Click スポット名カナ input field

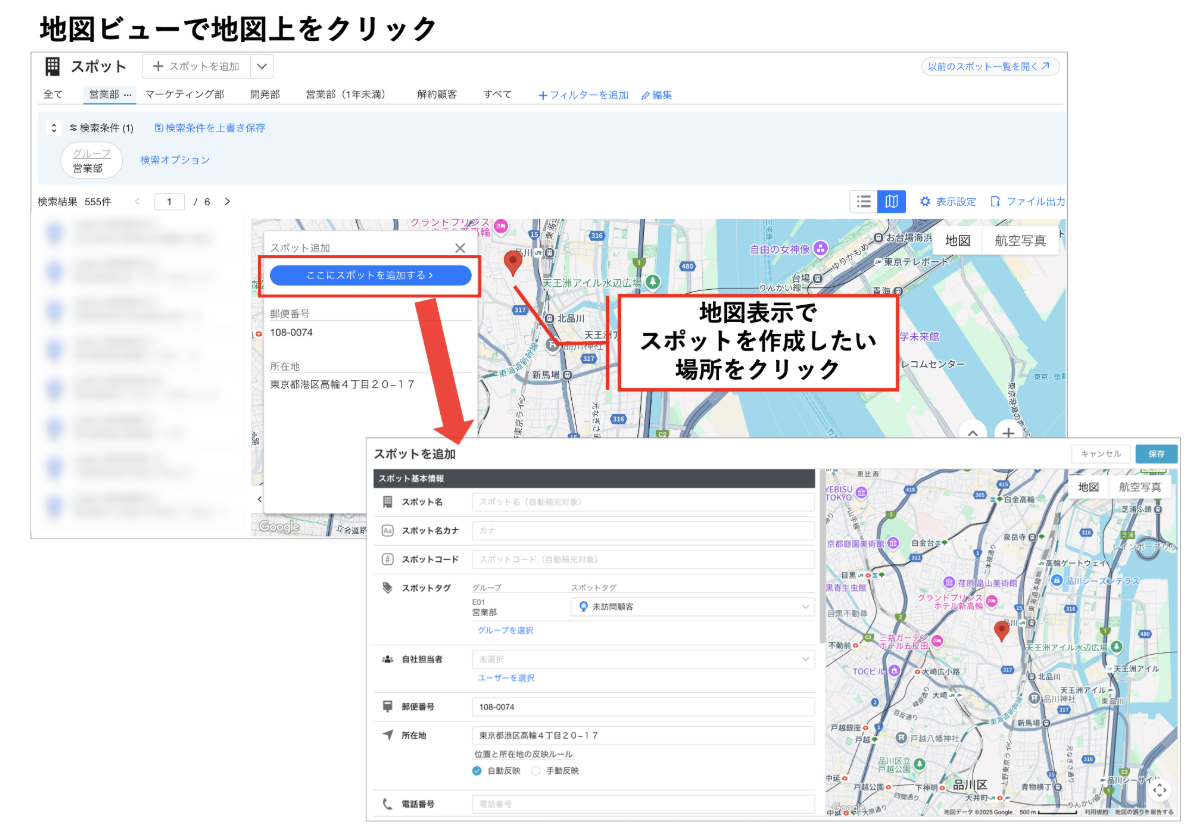pos(643,531)
